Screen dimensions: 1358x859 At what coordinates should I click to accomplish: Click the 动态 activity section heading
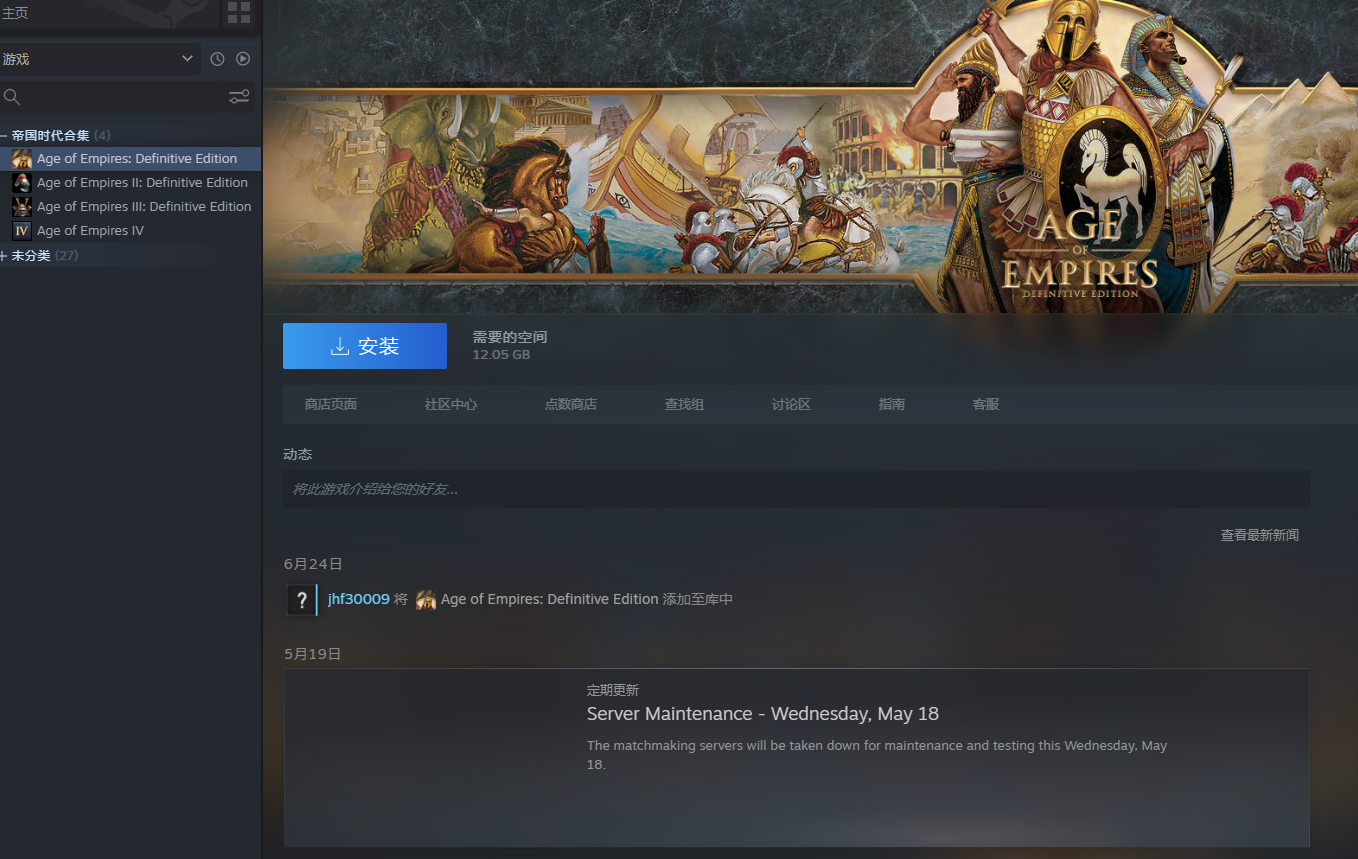tap(298, 454)
